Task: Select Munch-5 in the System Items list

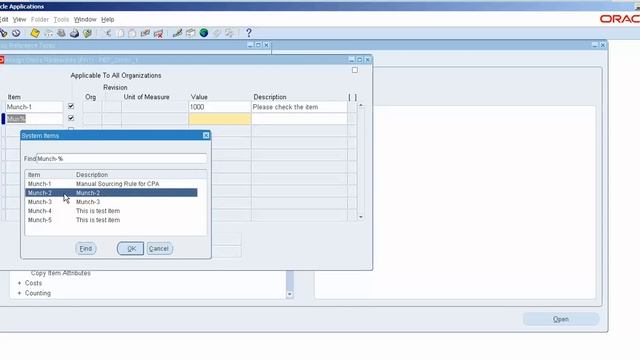Action: [x=111, y=220]
